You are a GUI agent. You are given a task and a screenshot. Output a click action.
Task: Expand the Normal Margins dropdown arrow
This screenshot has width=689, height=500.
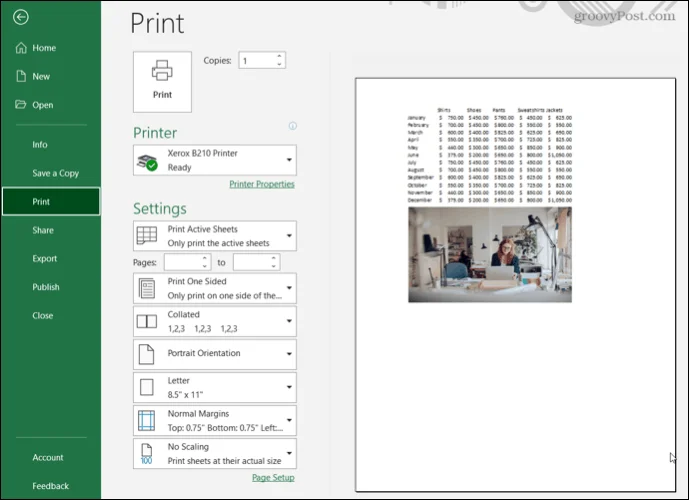[x=289, y=420]
